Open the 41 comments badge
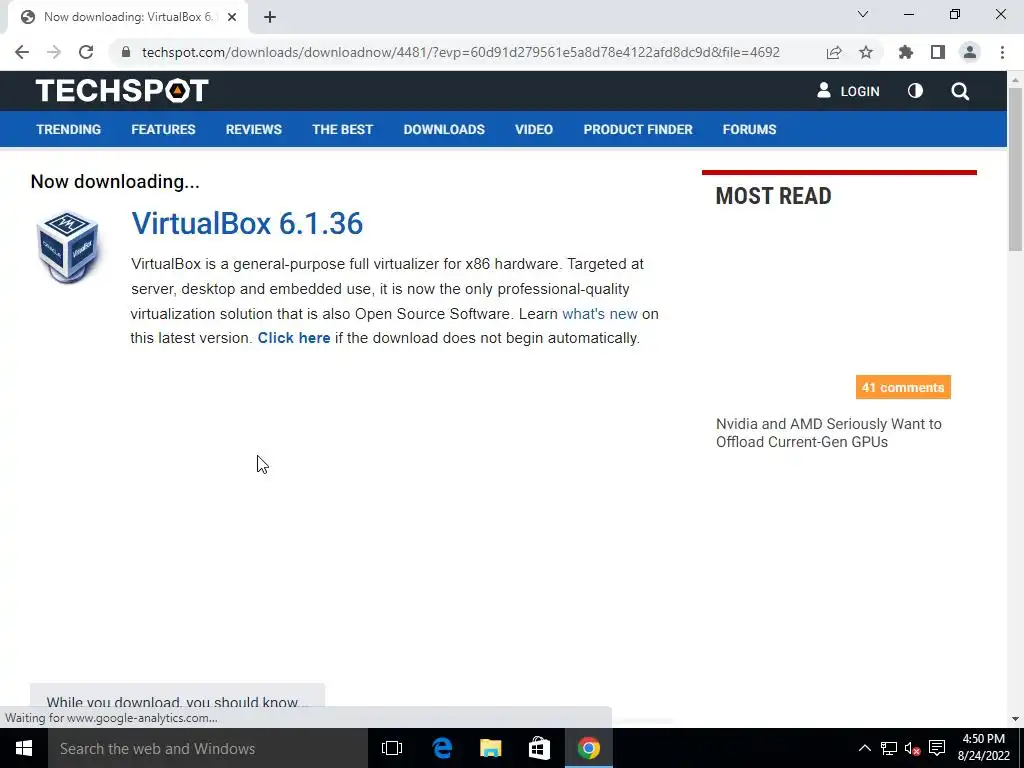1024x768 pixels. tap(903, 387)
